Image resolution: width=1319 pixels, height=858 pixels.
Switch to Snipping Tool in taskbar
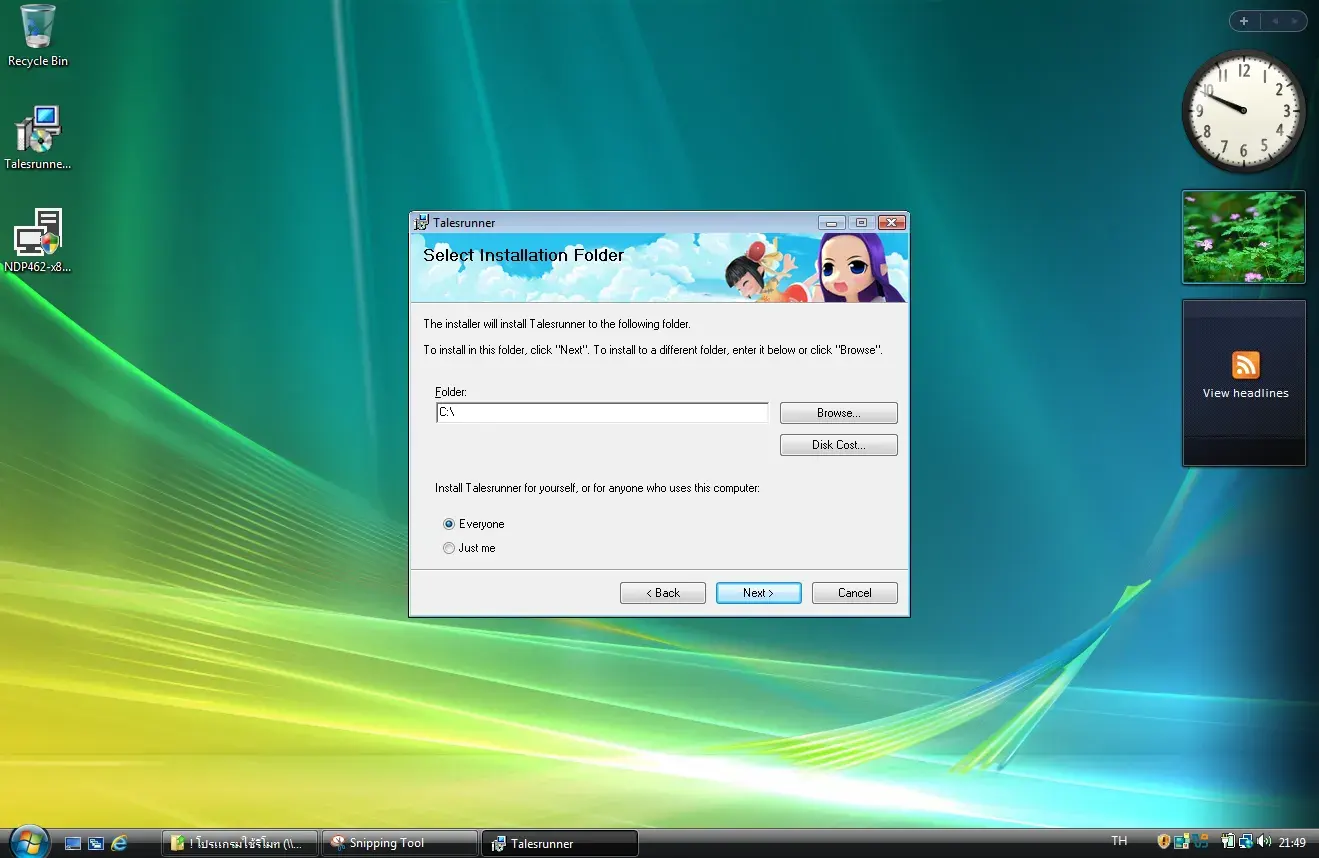(399, 843)
